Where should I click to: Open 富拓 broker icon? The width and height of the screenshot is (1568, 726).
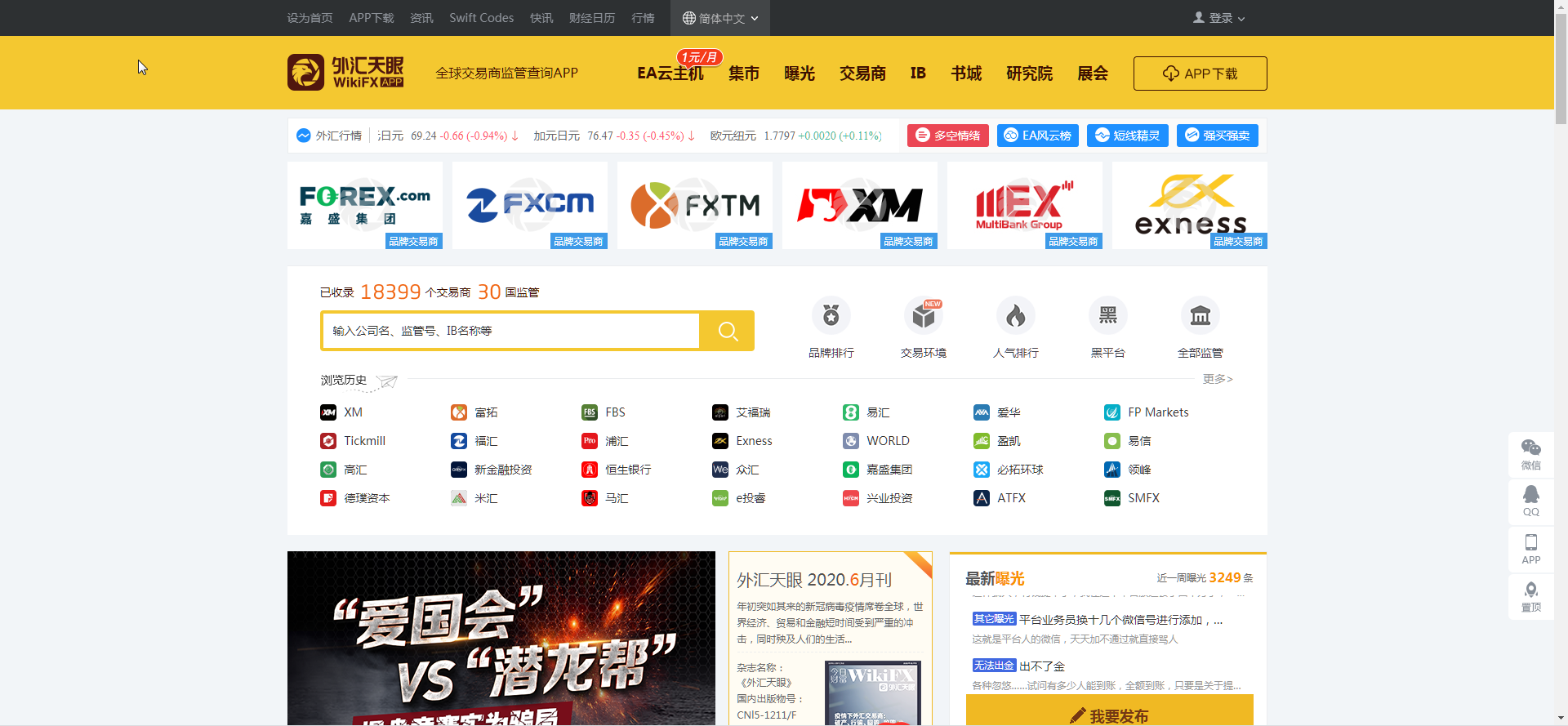[459, 412]
